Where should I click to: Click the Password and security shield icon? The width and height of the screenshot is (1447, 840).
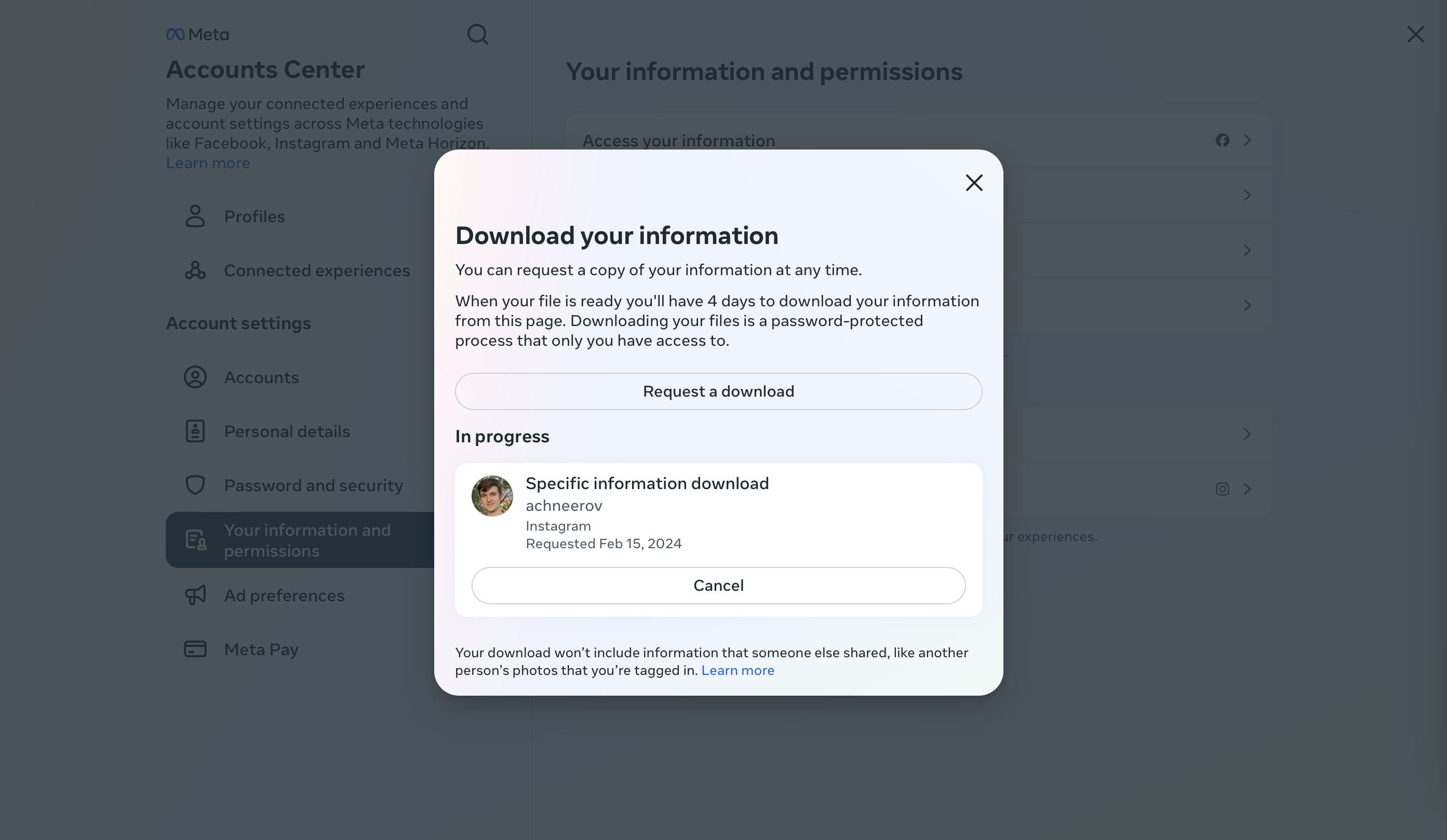click(195, 485)
